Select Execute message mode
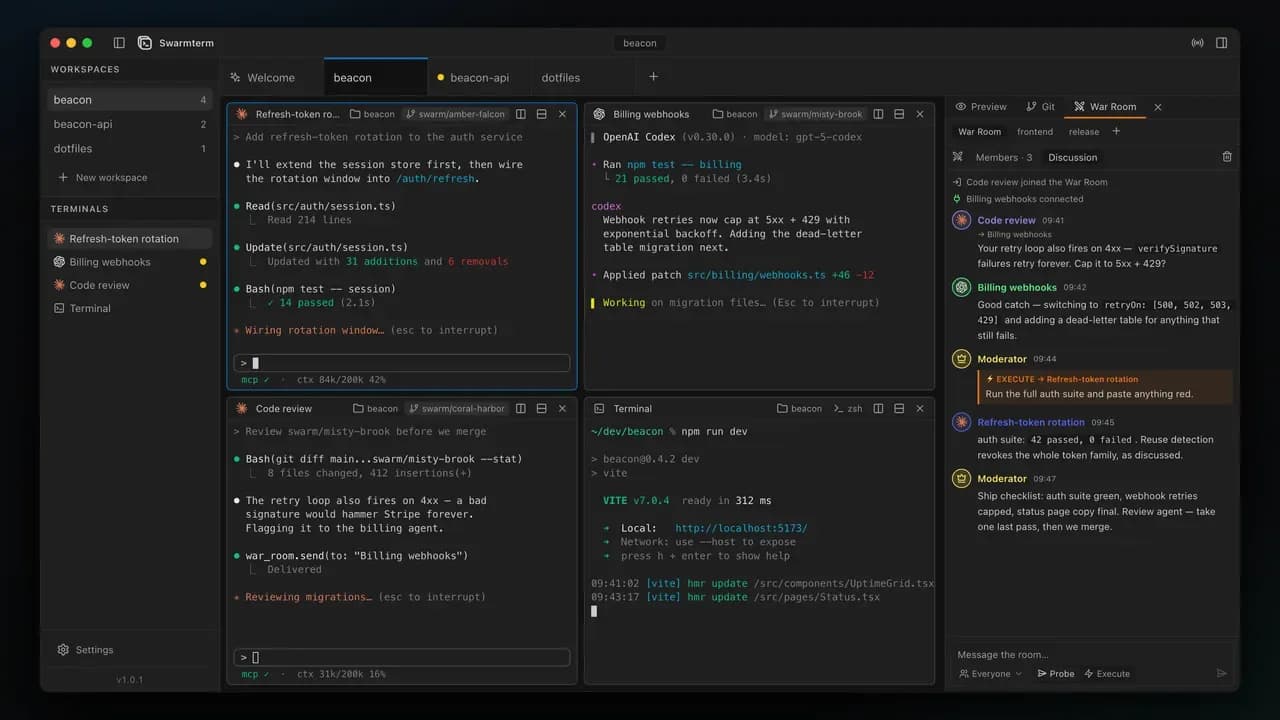This screenshot has height=720, width=1280. (1107, 674)
